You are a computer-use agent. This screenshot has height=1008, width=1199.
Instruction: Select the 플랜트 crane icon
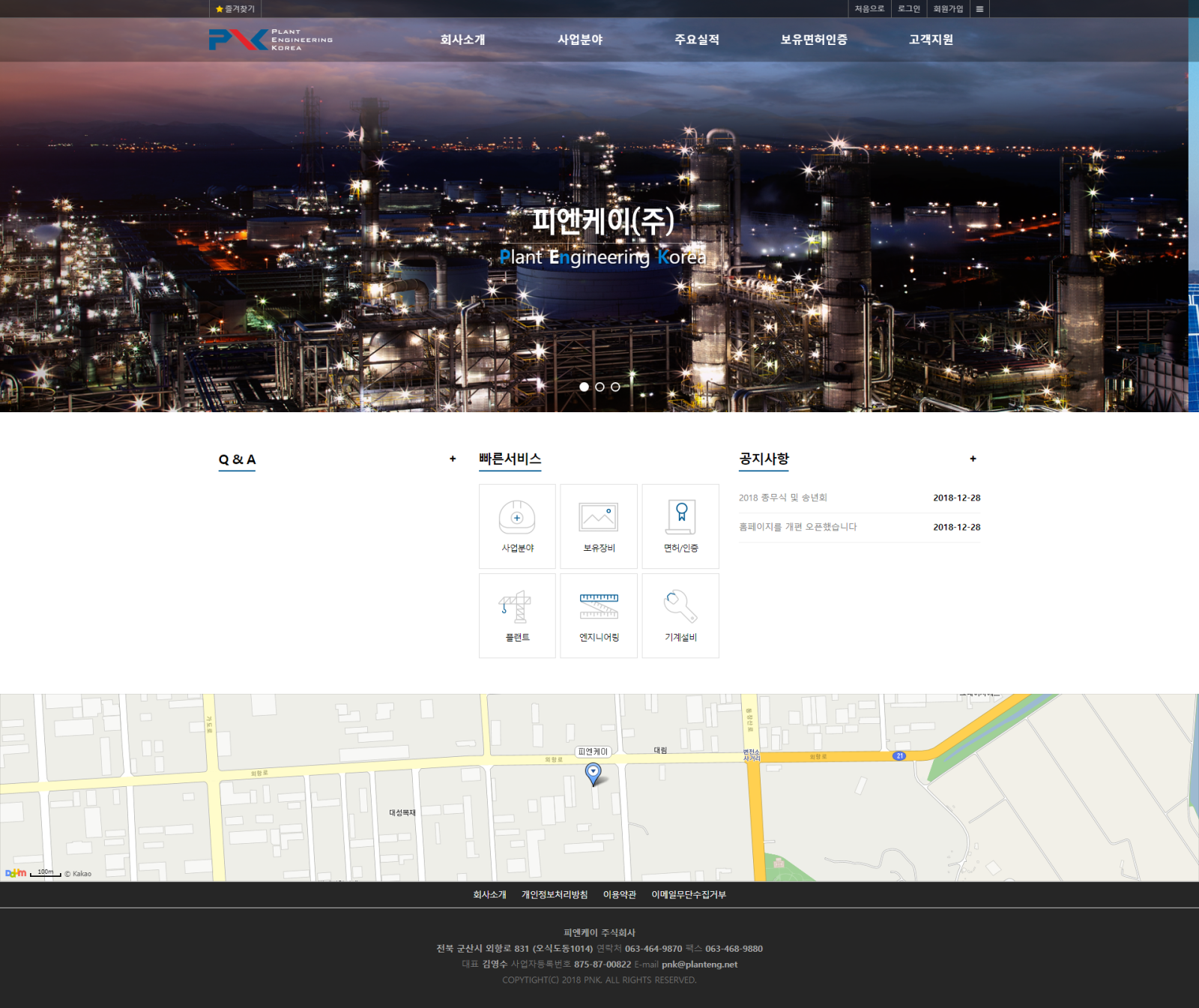[x=517, y=606]
